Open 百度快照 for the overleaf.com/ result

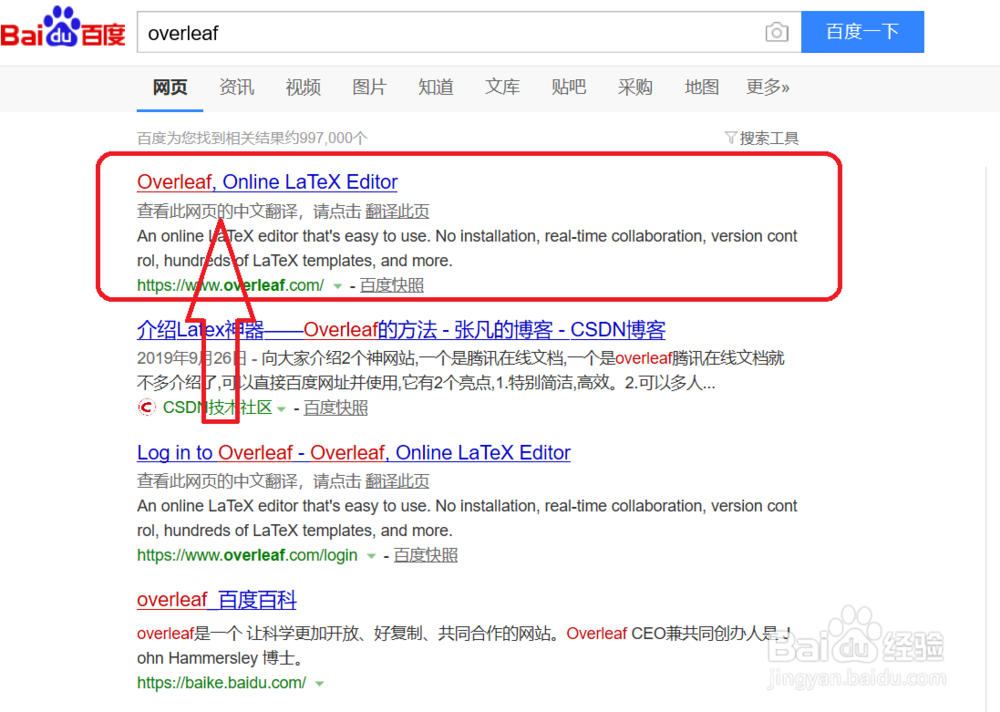[392, 285]
